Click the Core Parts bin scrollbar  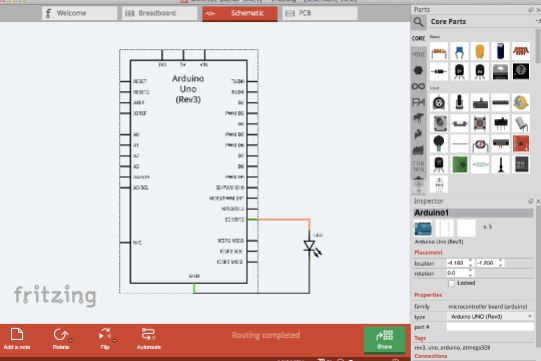tap(538, 45)
